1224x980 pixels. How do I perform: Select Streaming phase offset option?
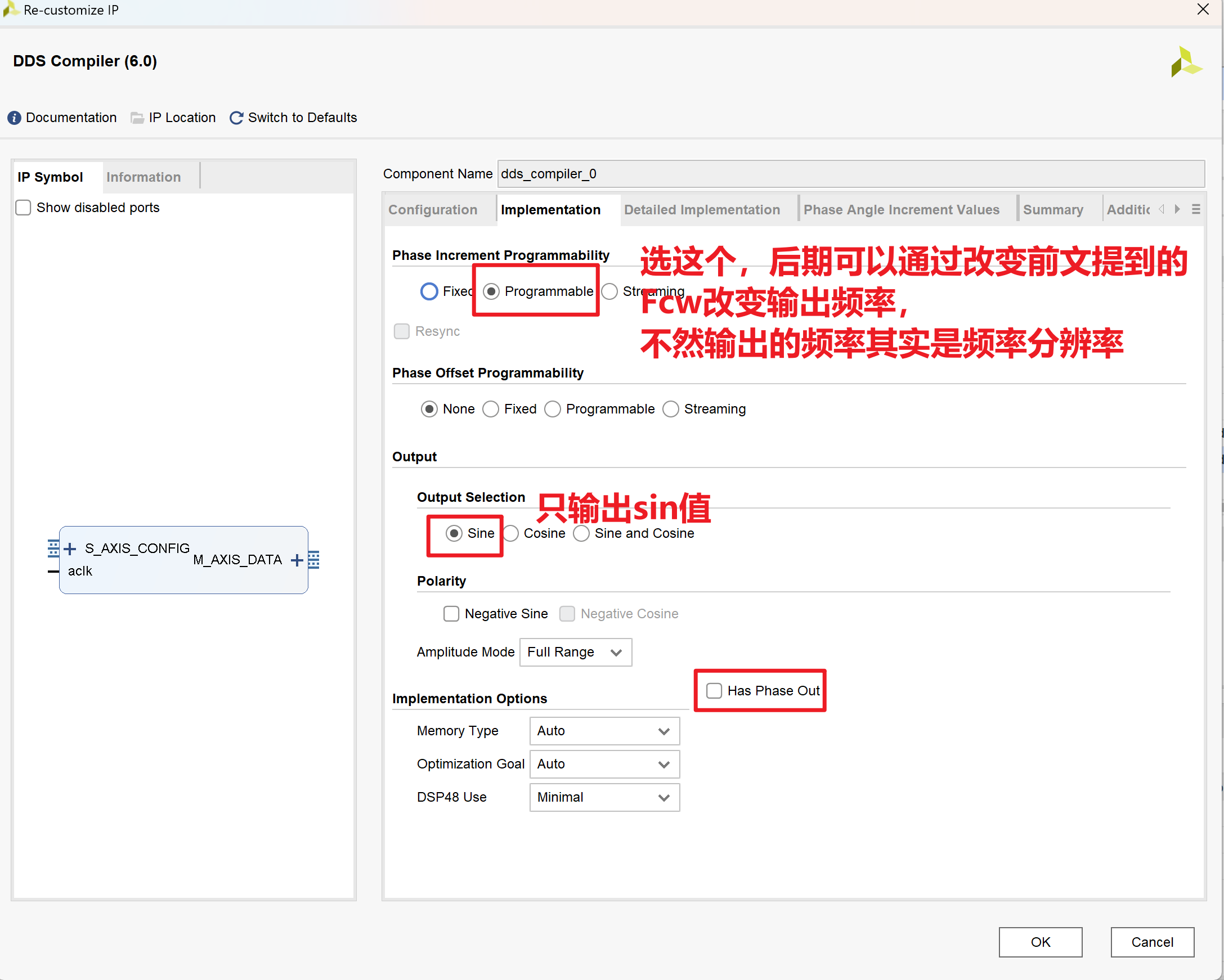point(670,409)
